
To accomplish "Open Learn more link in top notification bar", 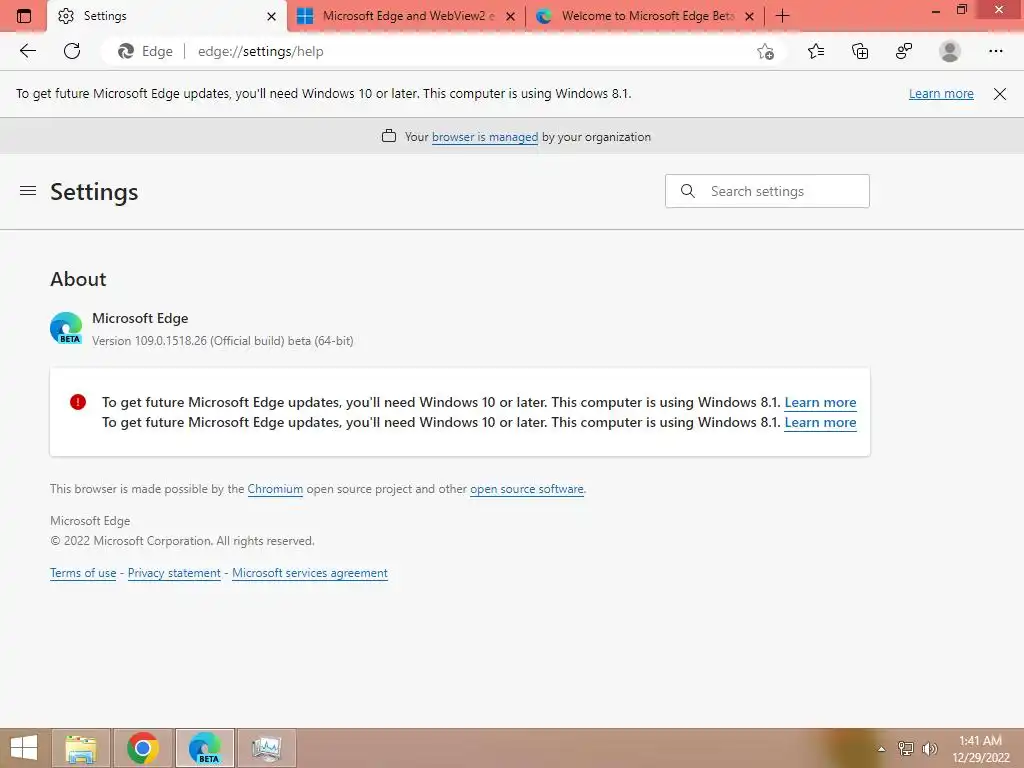I will [941, 94].
